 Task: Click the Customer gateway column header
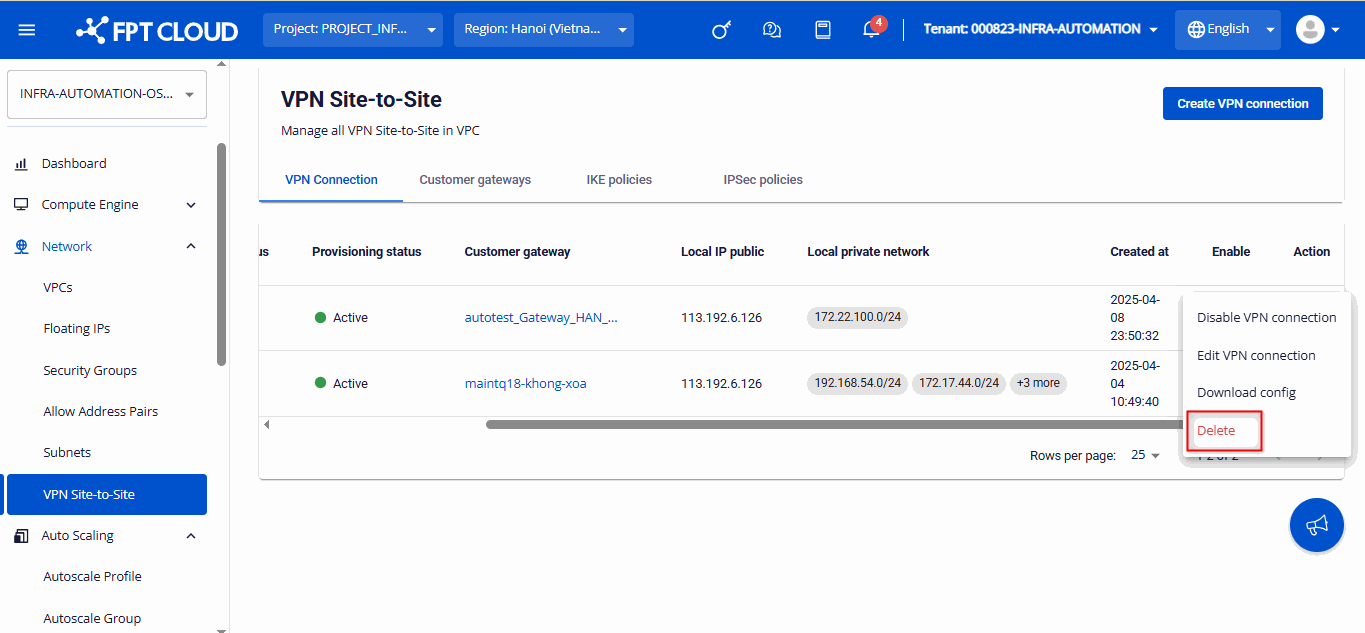tap(517, 252)
